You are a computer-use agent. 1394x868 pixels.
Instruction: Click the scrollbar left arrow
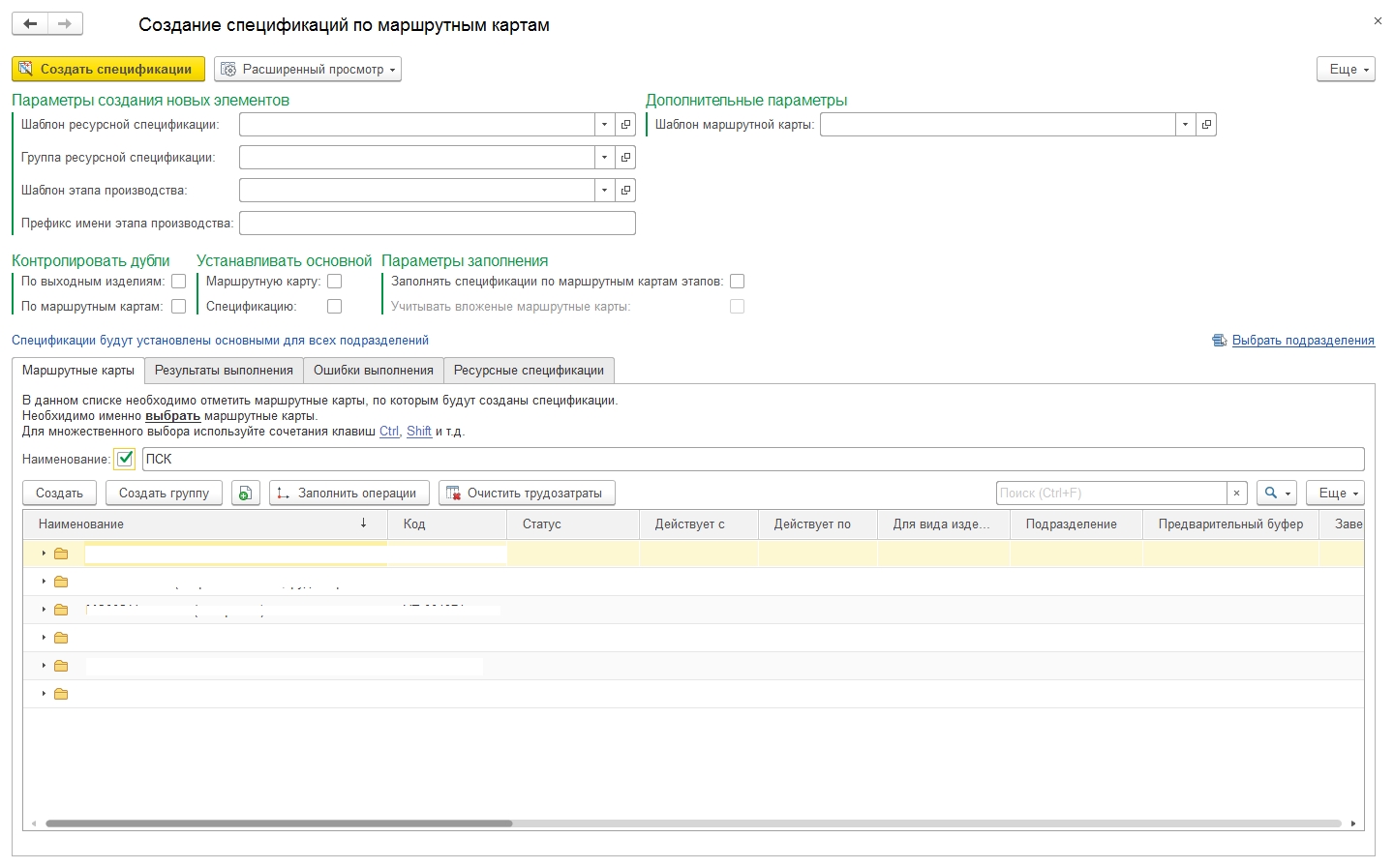pyautogui.click(x=34, y=823)
